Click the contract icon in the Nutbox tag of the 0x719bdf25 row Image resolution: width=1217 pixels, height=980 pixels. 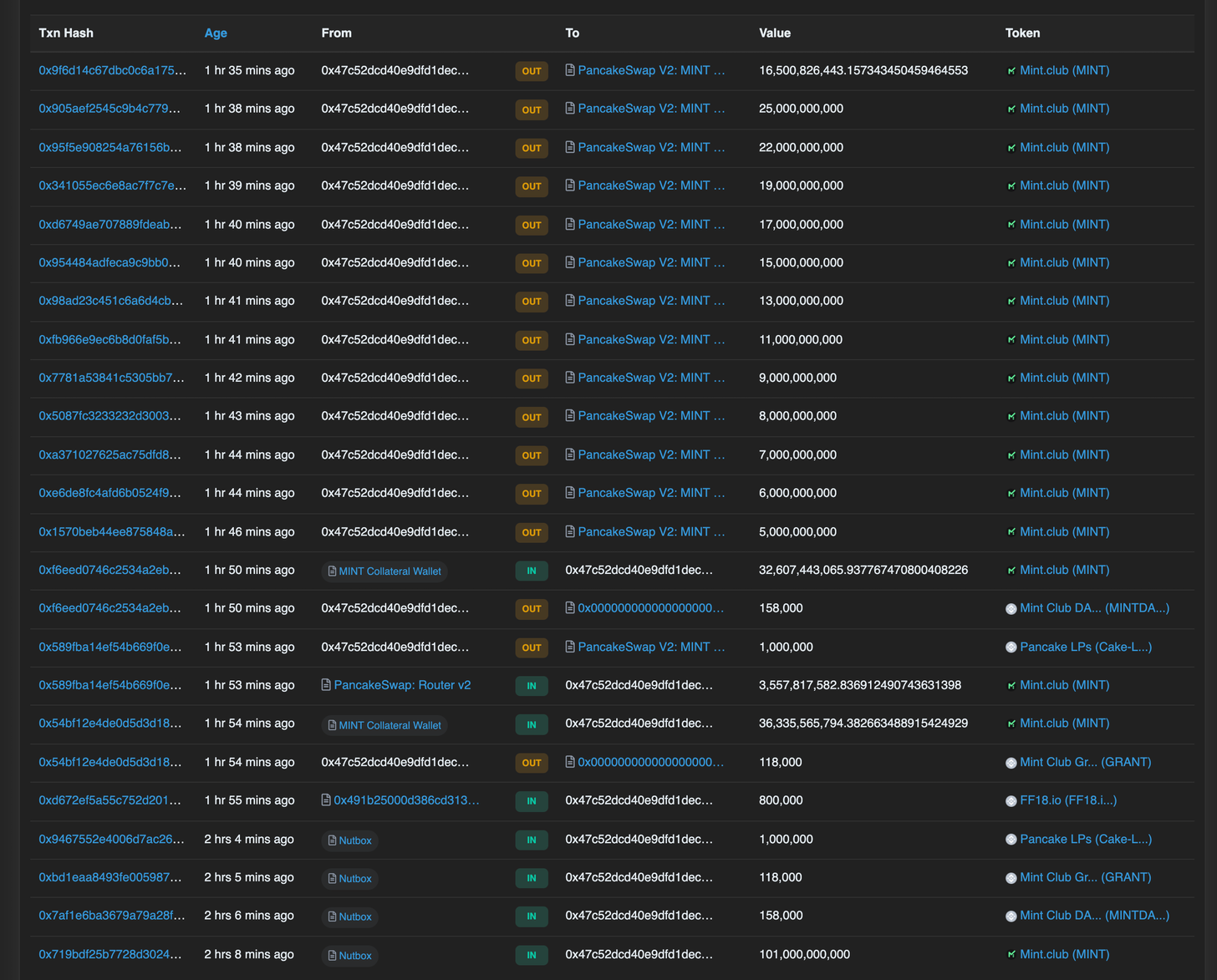click(332, 956)
